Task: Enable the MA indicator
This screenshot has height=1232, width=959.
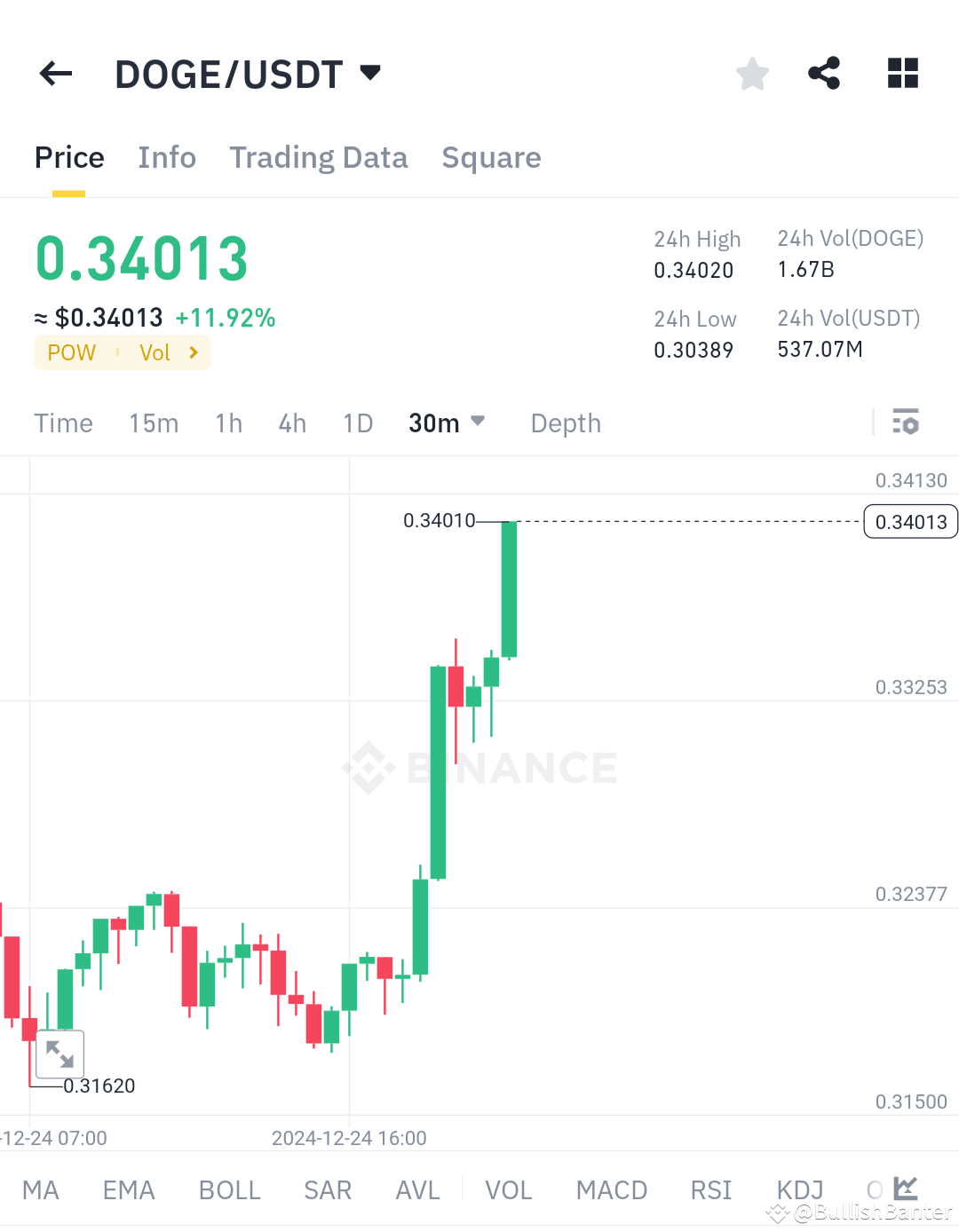Action: (x=40, y=1190)
